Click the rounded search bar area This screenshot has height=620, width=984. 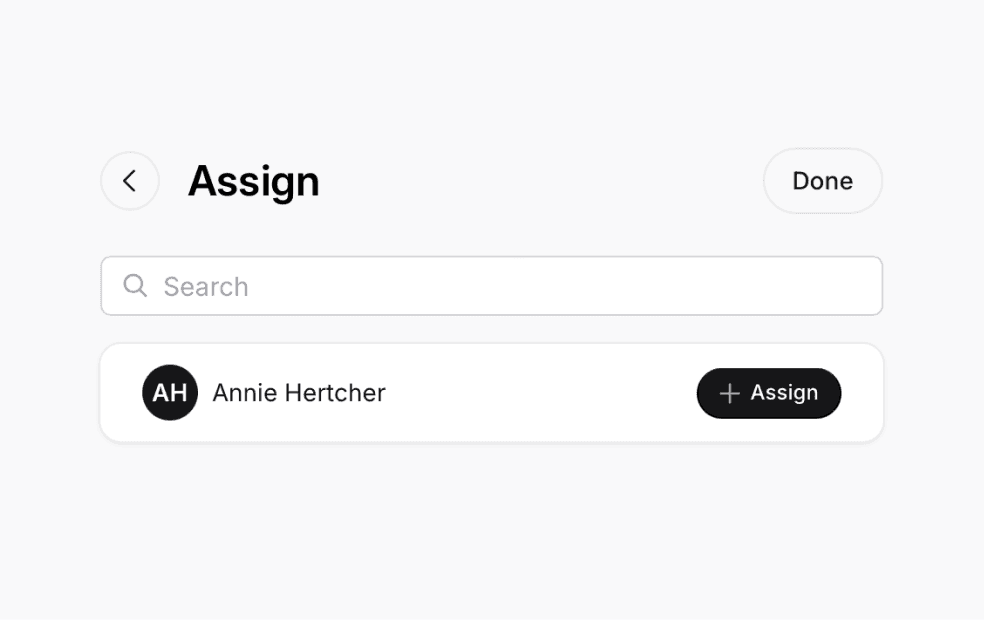point(491,286)
